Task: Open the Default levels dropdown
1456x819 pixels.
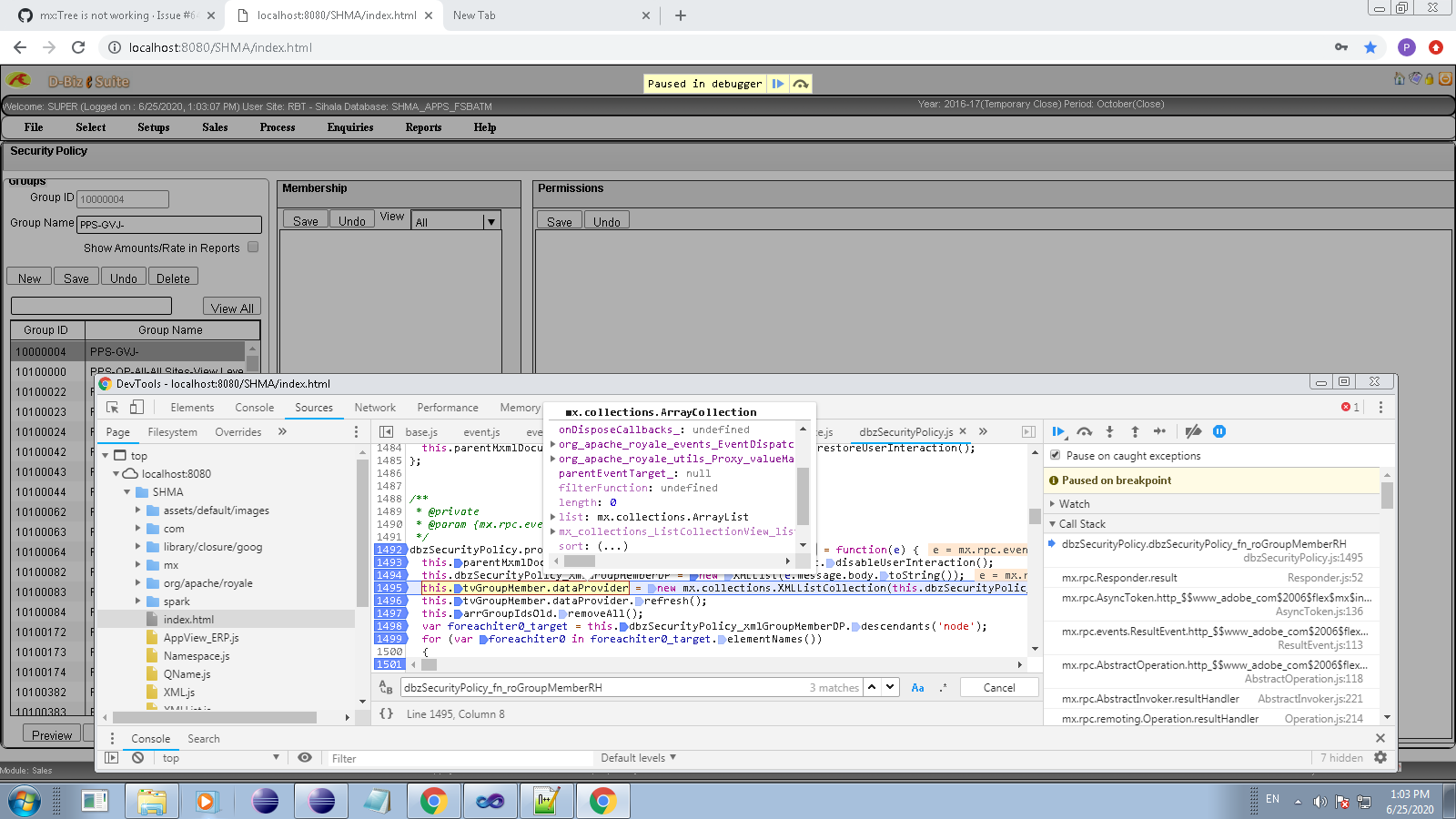Action: click(638, 758)
